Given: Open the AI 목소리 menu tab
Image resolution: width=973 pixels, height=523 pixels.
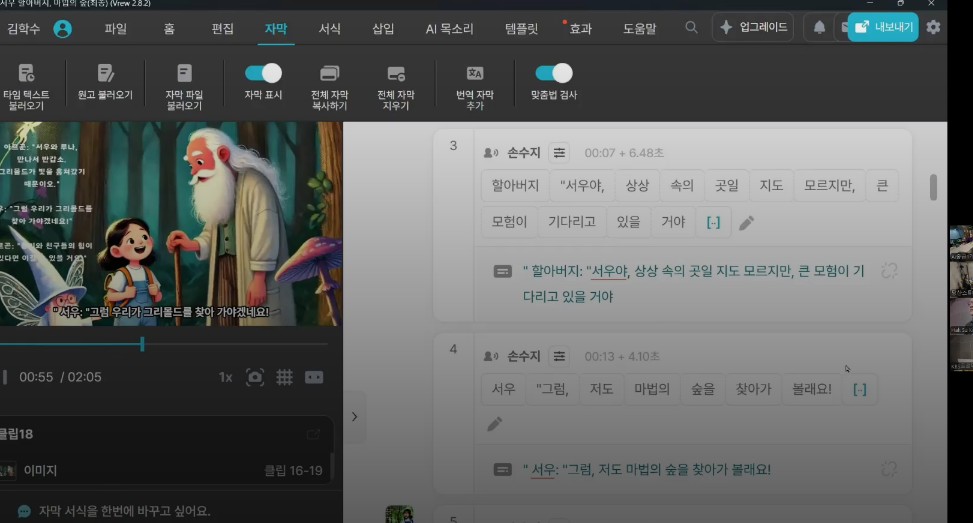Looking at the screenshot, I should click(x=449, y=28).
